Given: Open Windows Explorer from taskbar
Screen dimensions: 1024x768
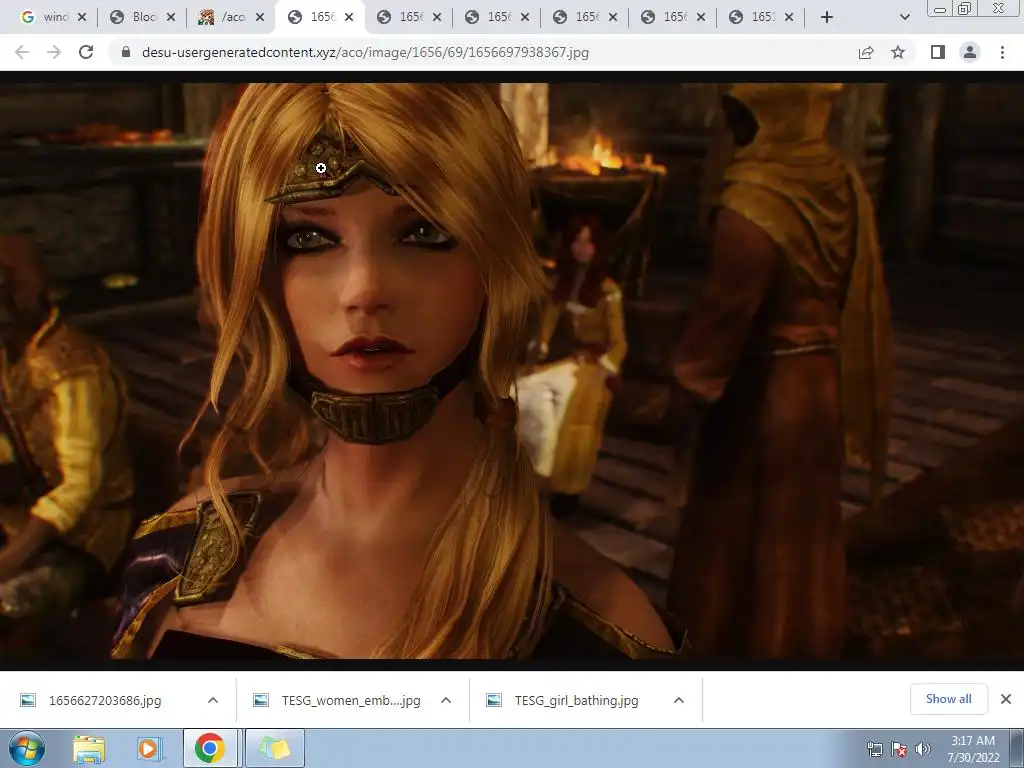Looking at the screenshot, I should 88,748.
